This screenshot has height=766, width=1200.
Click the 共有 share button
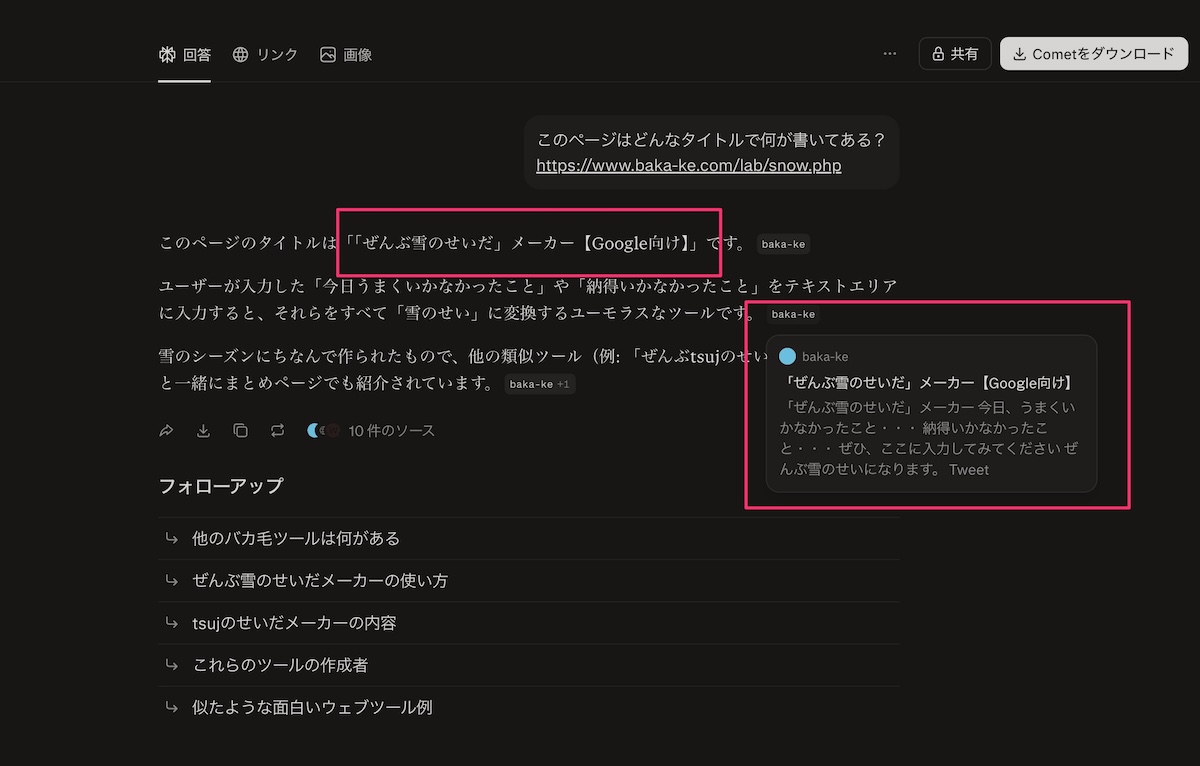tap(954, 54)
